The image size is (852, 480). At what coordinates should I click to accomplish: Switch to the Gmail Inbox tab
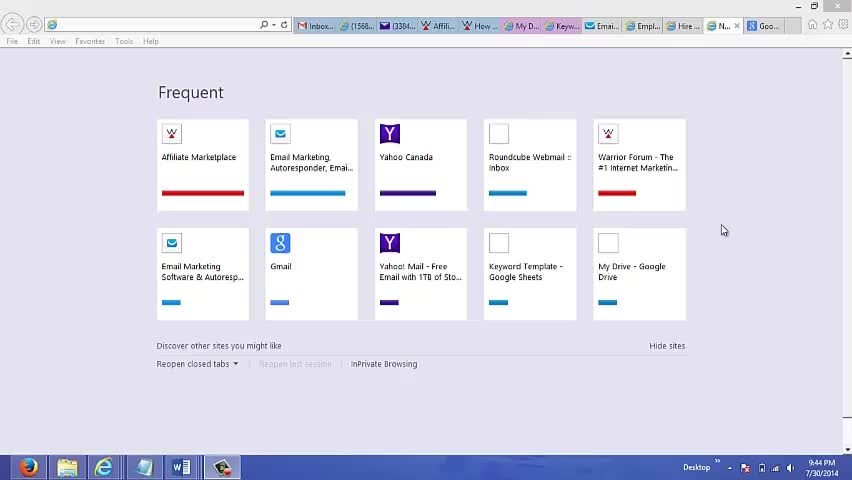(316, 26)
